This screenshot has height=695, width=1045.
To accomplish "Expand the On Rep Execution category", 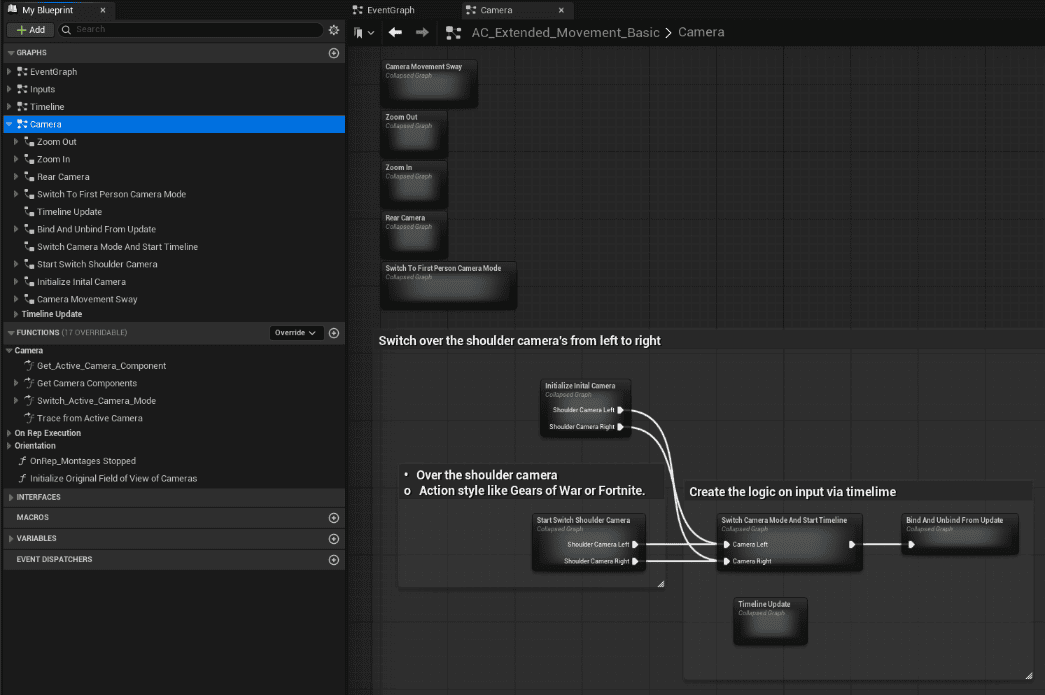I will tap(9, 433).
